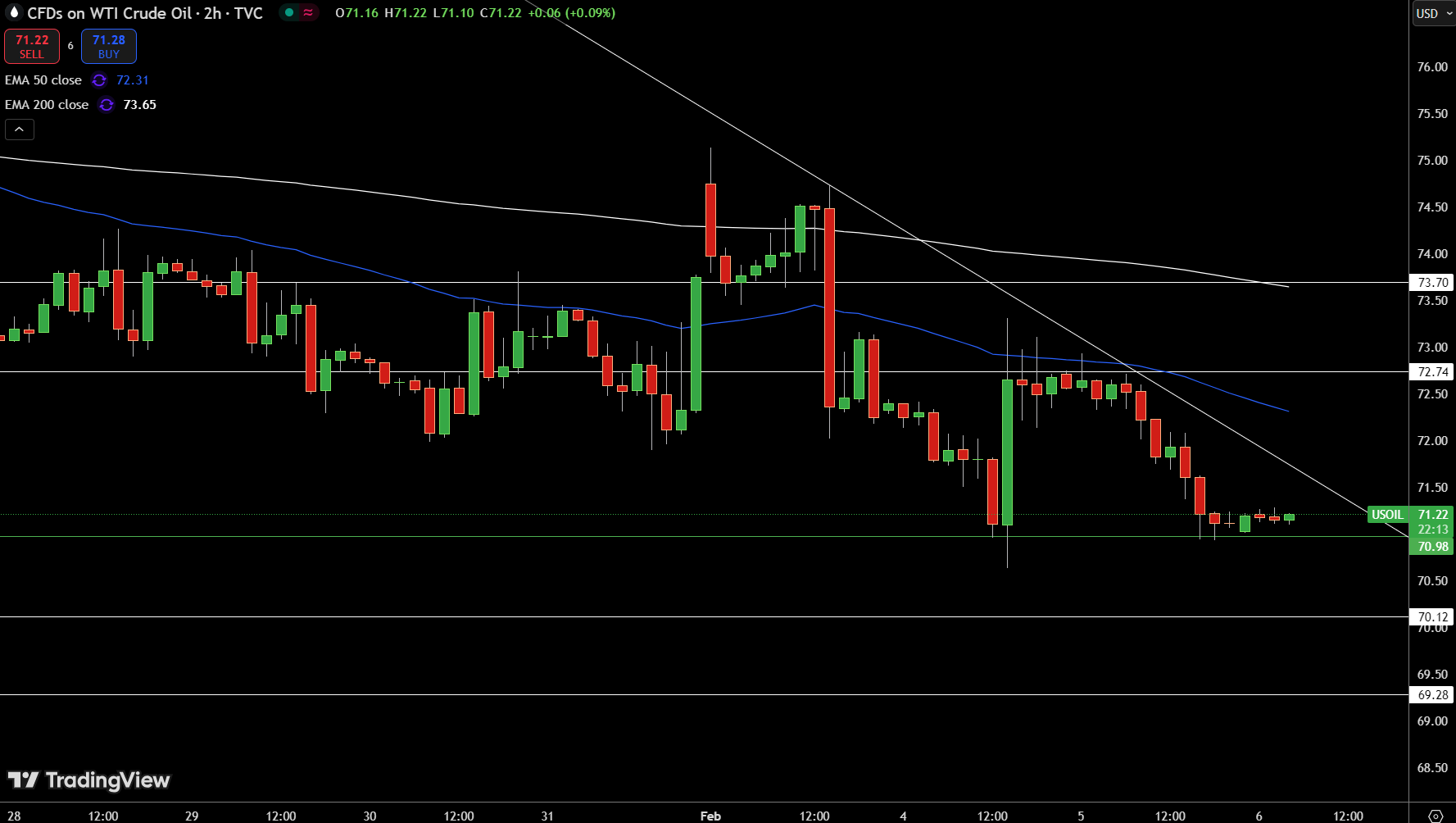
Task: Select the CFDs on WTI Crude Oil title
Action: (145, 13)
